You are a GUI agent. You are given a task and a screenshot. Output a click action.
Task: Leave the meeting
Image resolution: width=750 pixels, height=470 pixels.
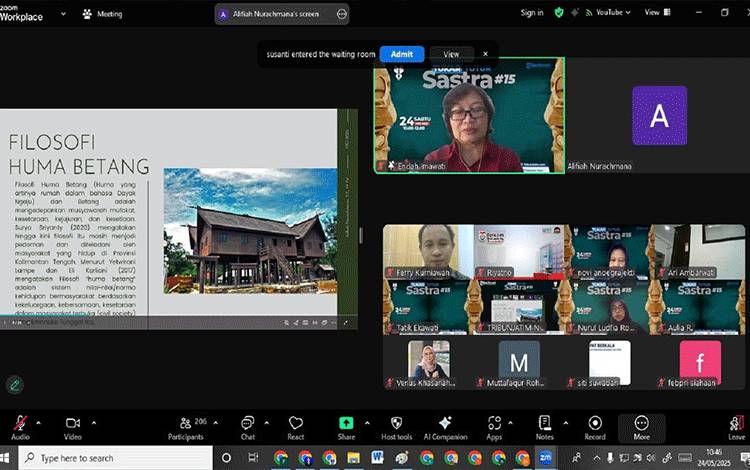click(737, 427)
